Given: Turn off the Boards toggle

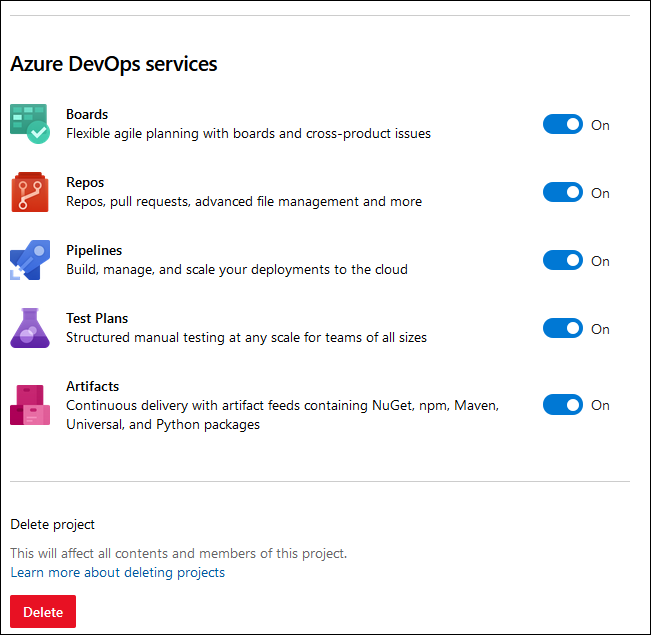Looking at the screenshot, I should click(563, 124).
